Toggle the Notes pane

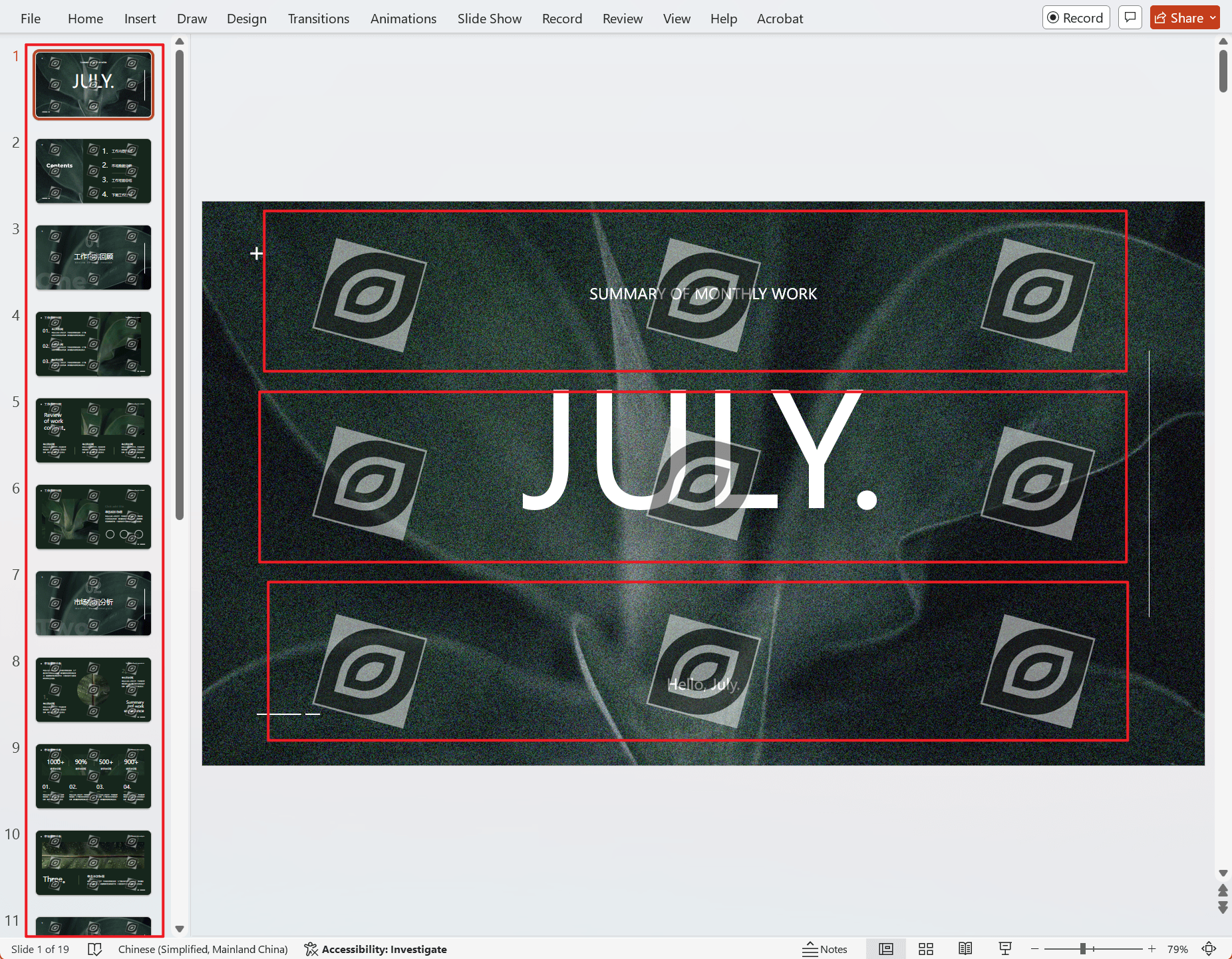click(825, 949)
